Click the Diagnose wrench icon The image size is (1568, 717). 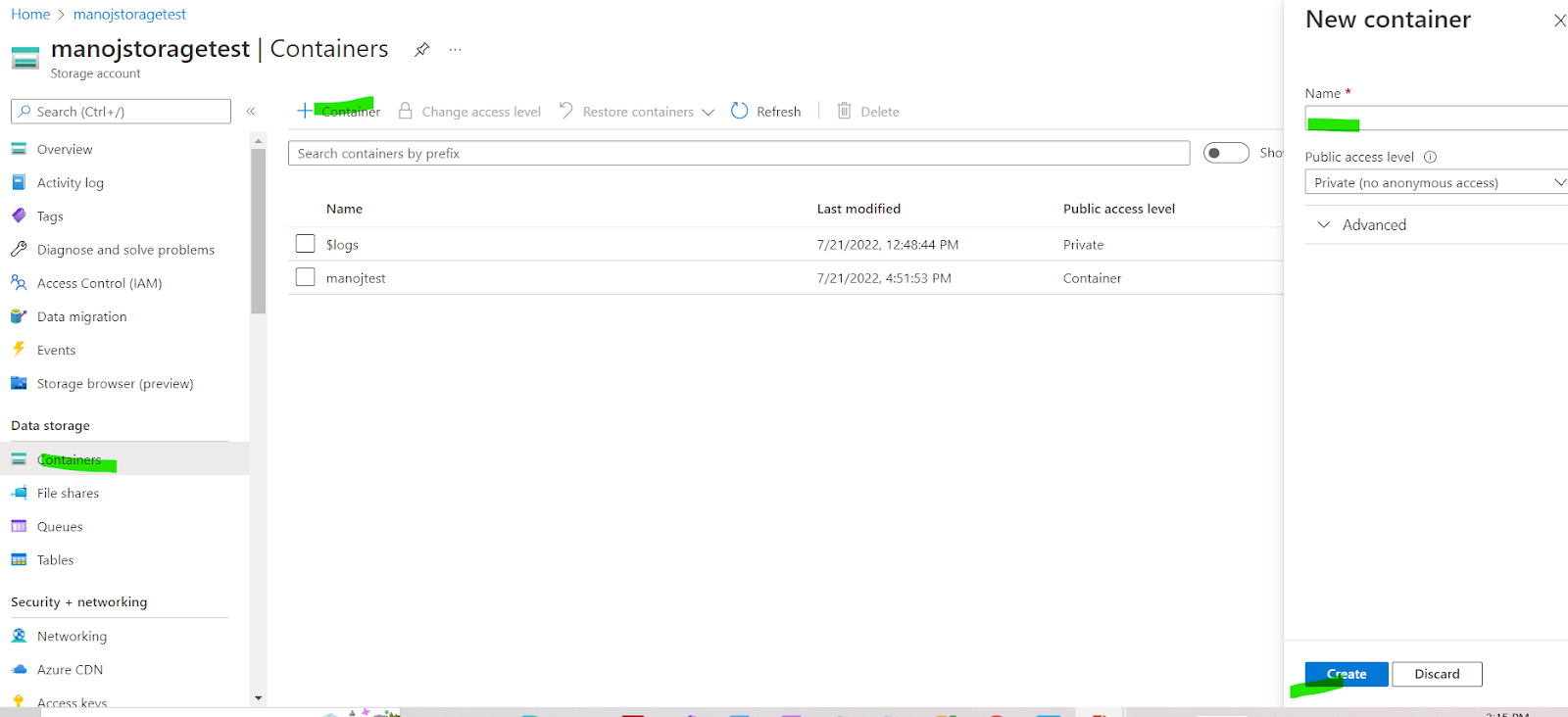click(19, 249)
